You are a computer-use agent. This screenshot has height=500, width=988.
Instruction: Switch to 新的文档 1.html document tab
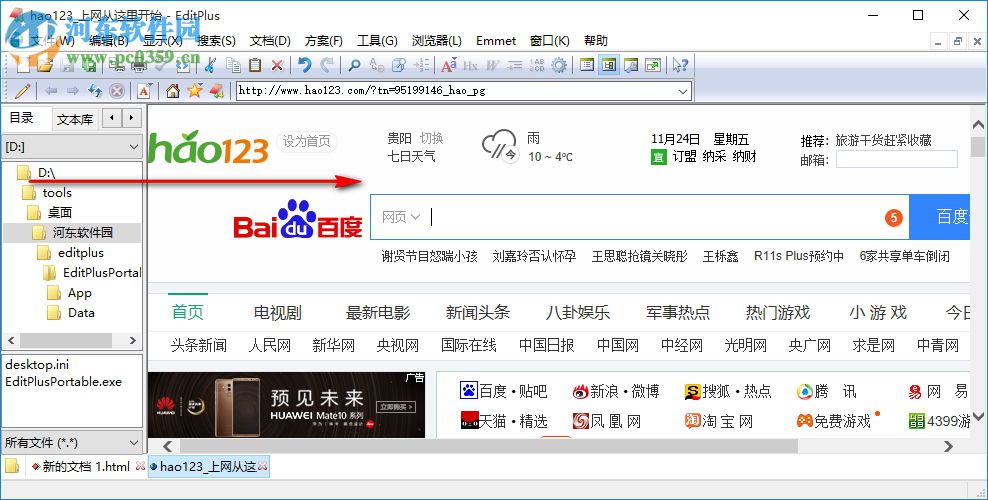coord(86,467)
